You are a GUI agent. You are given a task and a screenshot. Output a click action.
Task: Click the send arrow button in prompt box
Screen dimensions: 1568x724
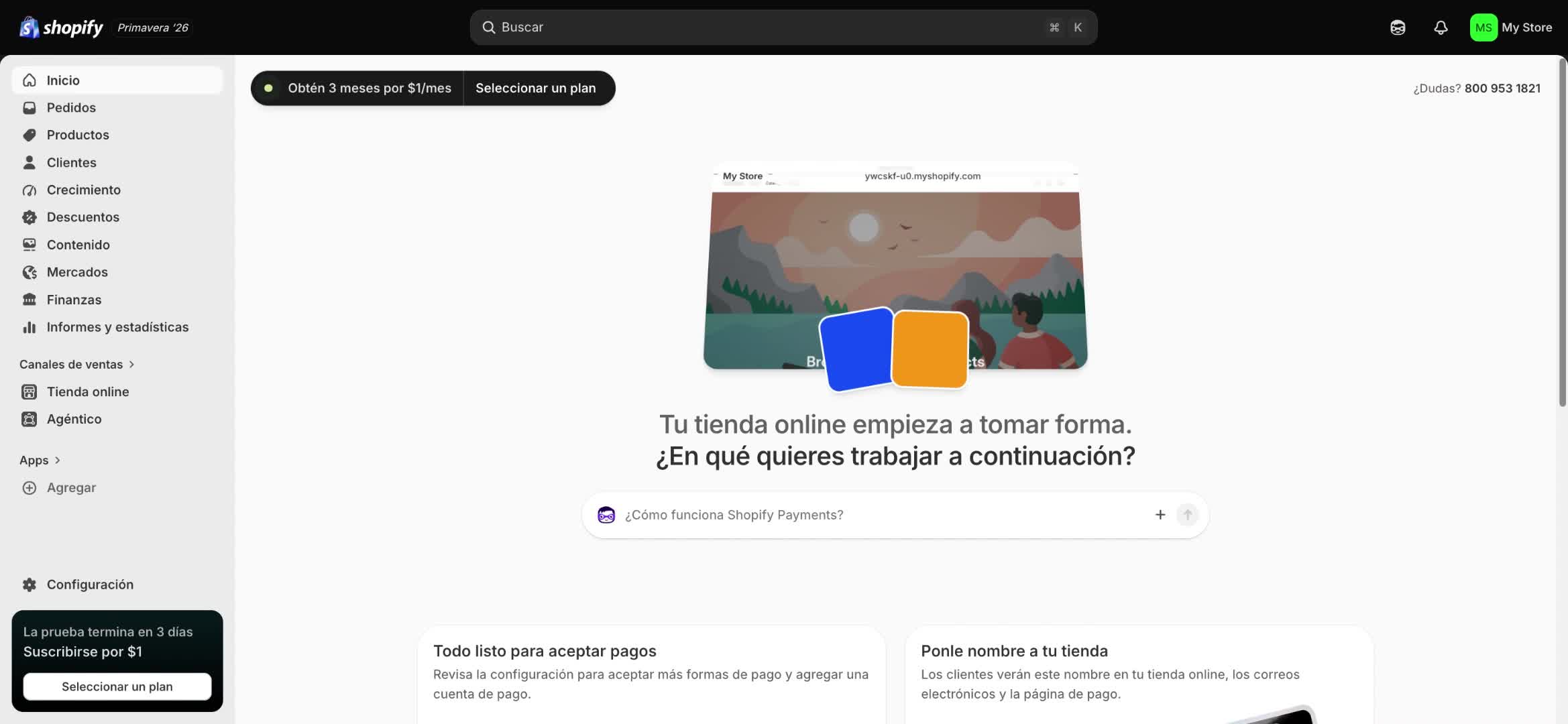click(1188, 515)
